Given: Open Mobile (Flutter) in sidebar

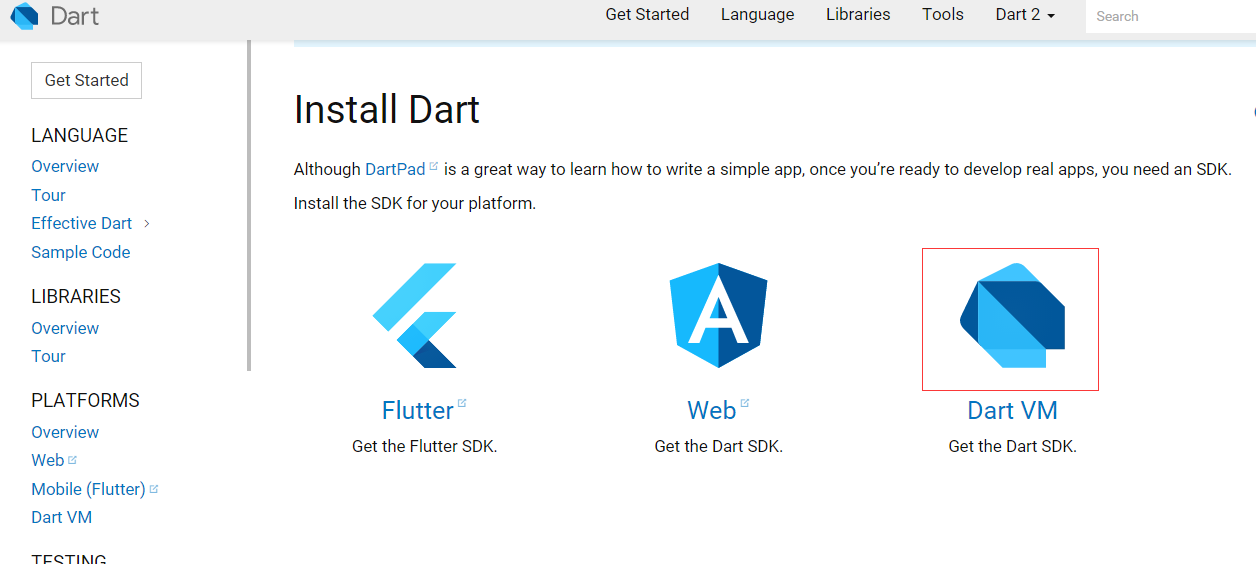Looking at the screenshot, I should point(88,489).
